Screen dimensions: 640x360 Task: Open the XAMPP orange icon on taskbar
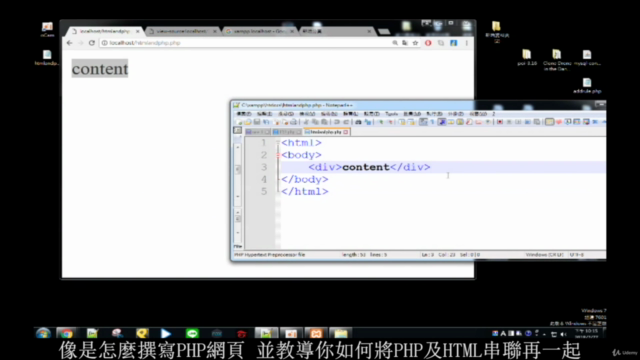tap(316, 333)
